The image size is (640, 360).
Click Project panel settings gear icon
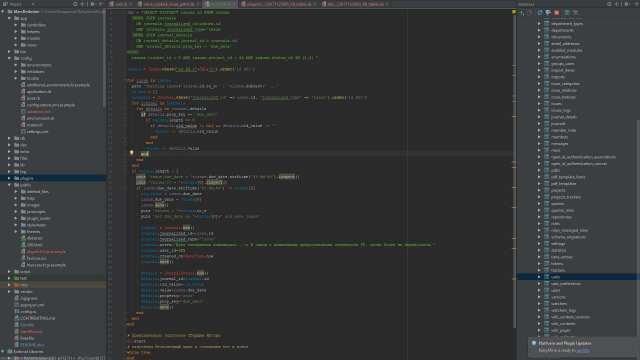(x=93, y=4)
